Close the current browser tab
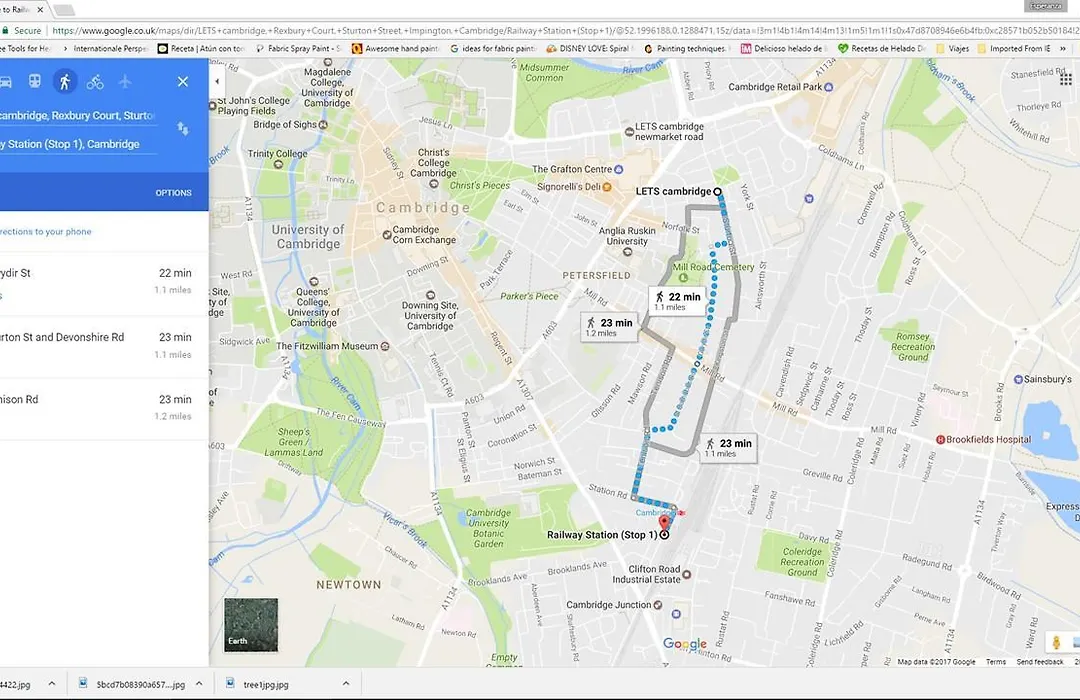Screen dimensions: 1080x700 [x=40, y=10]
